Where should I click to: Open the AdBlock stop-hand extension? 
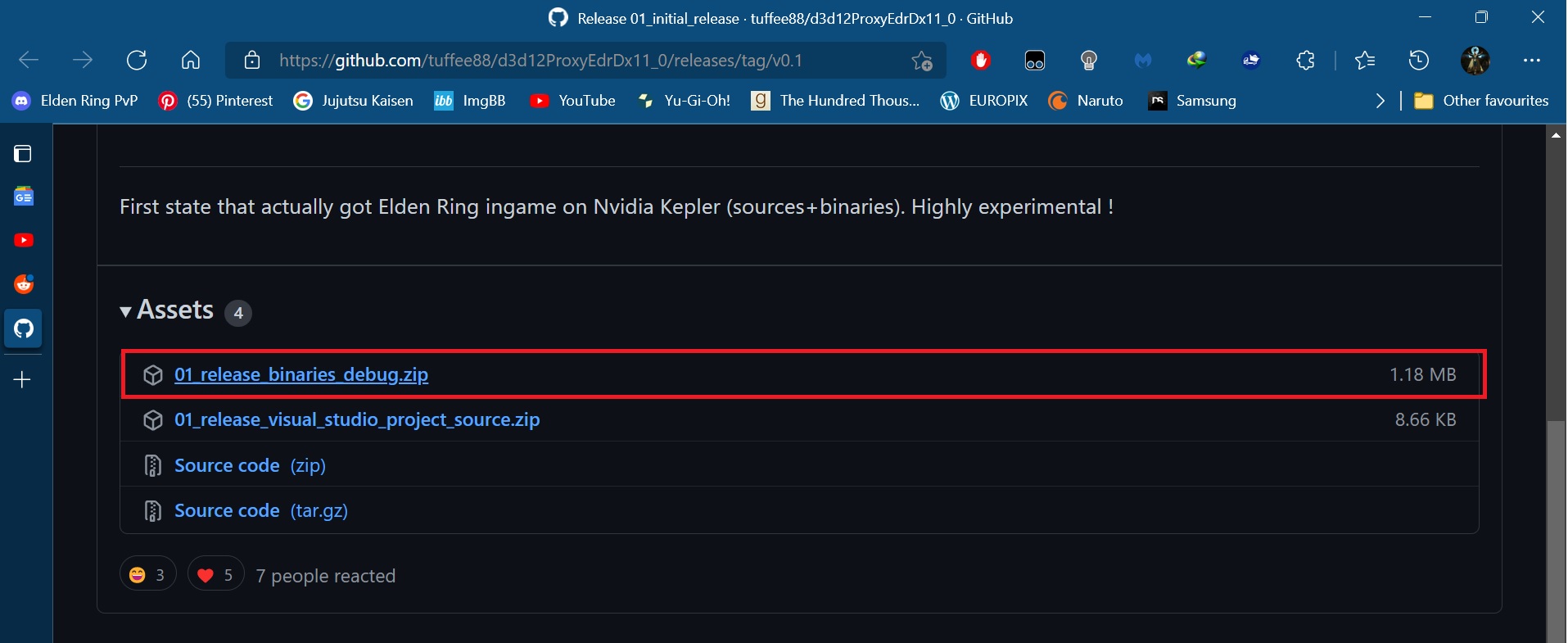(981, 60)
